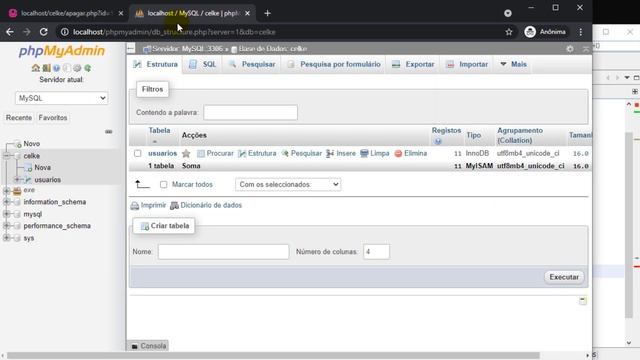Open page settings gear icon in breadcrumb
This screenshot has width=640, height=360.
(570, 49)
